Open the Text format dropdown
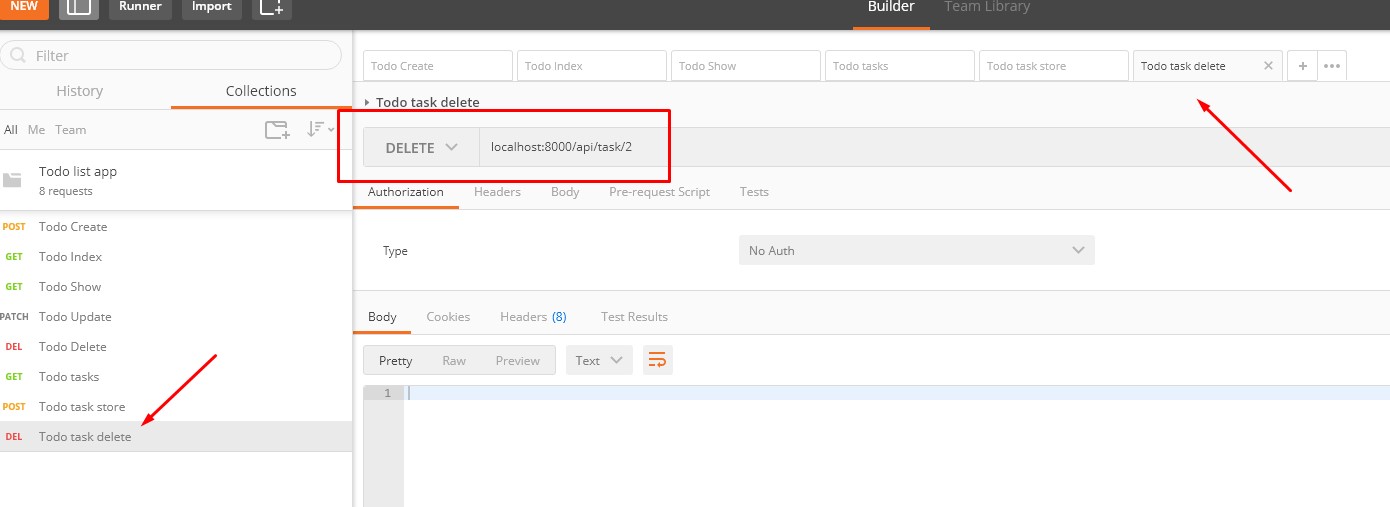 pyautogui.click(x=599, y=360)
